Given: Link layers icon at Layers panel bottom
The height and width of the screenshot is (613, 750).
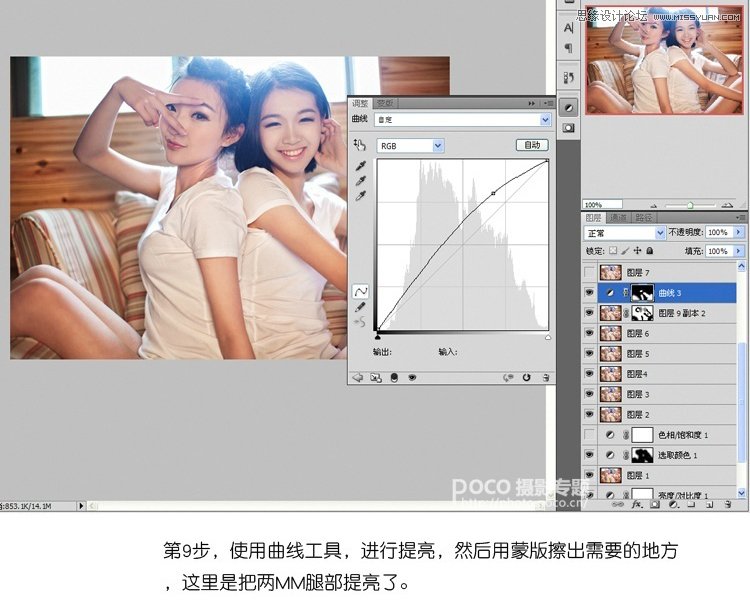Looking at the screenshot, I should pos(618,504).
